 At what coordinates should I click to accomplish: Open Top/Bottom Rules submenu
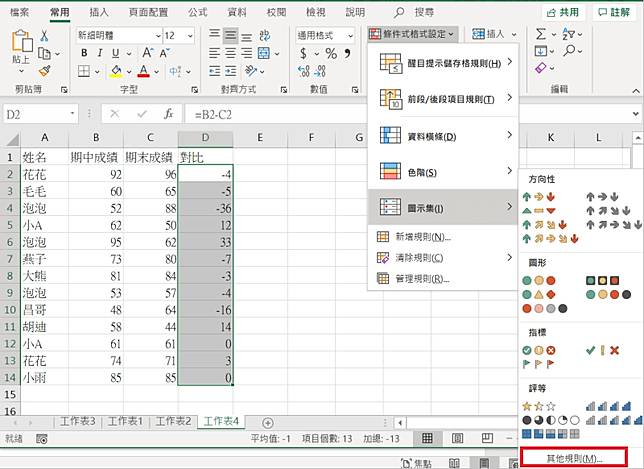pyautogui.click(x=444, y=99)
